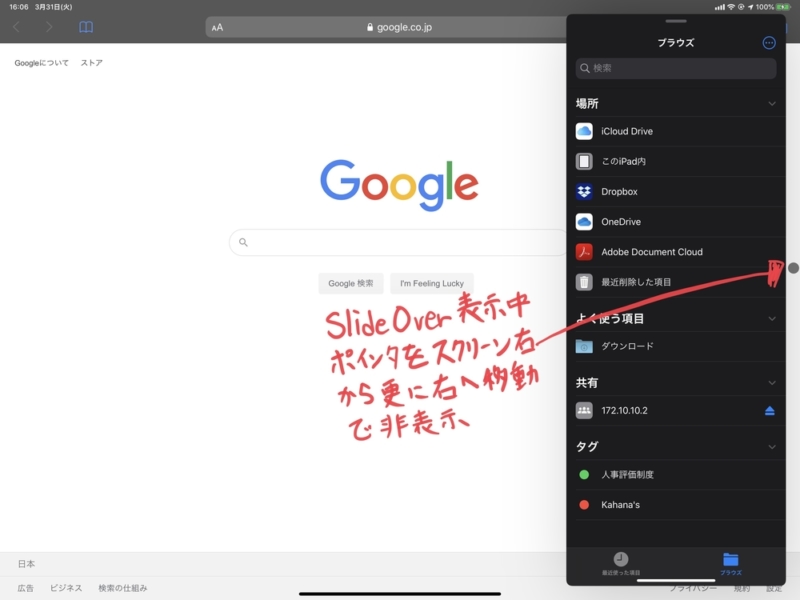800x600 pixels.
Task: Open the 広告 footer link
Action: 26,588
